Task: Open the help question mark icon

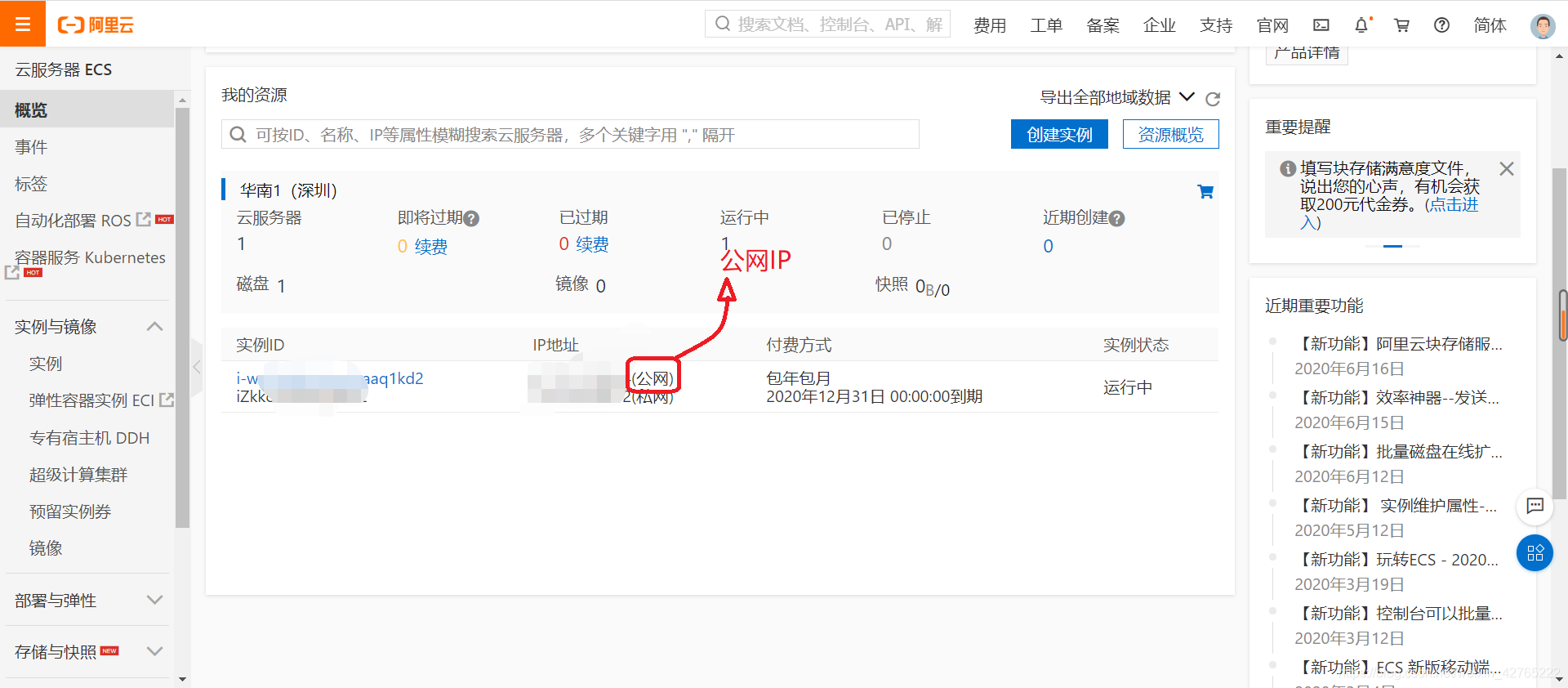Action: pyautogui.click(x=1442, y=25)
